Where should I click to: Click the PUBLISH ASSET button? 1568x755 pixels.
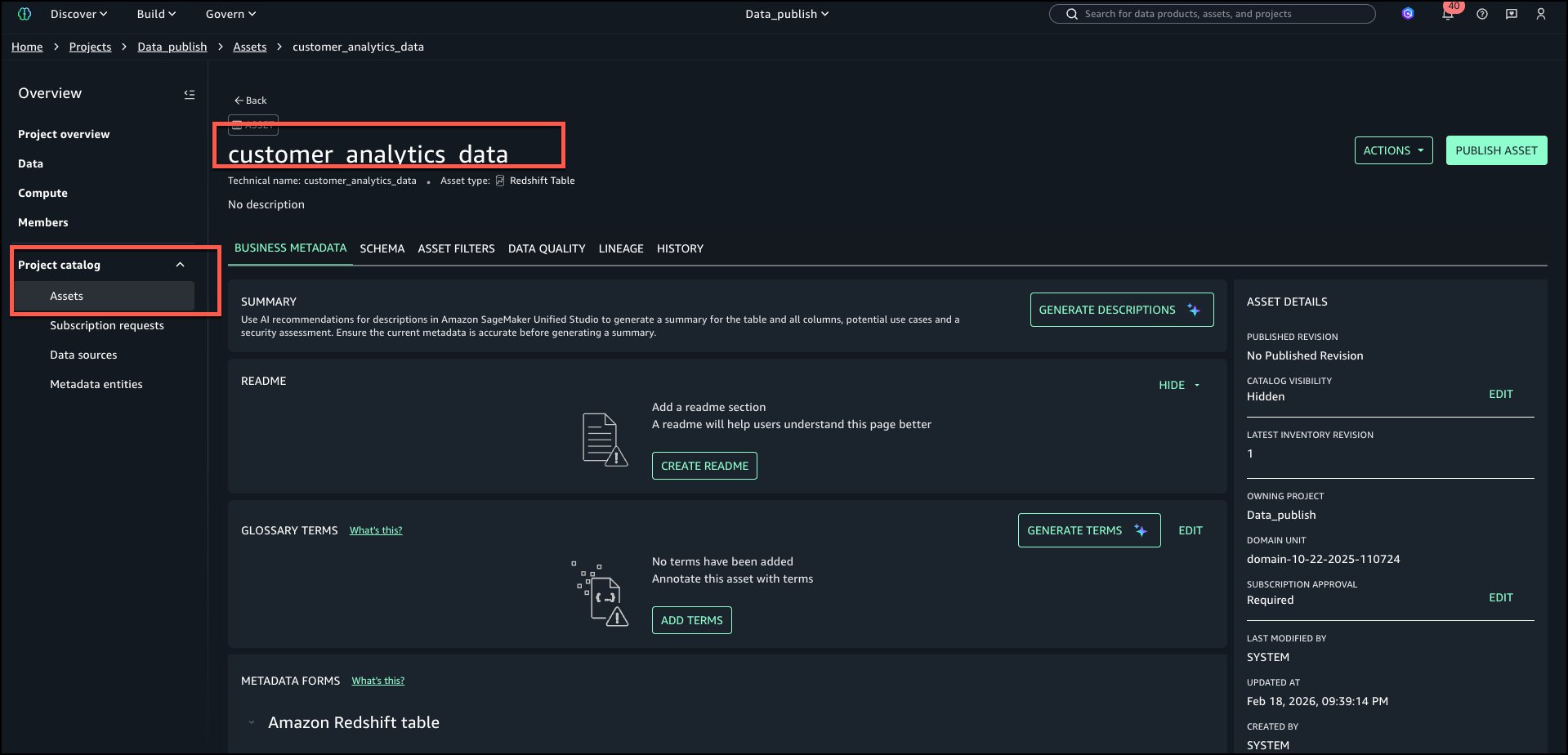pyautogui.click(x=1495, y=150)
